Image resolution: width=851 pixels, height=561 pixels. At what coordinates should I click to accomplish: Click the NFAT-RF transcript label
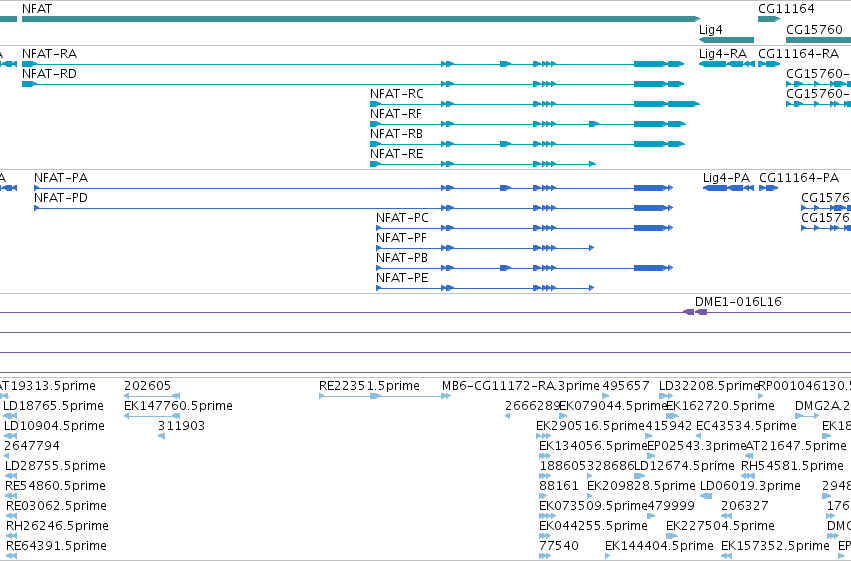(x=396, y=114)
